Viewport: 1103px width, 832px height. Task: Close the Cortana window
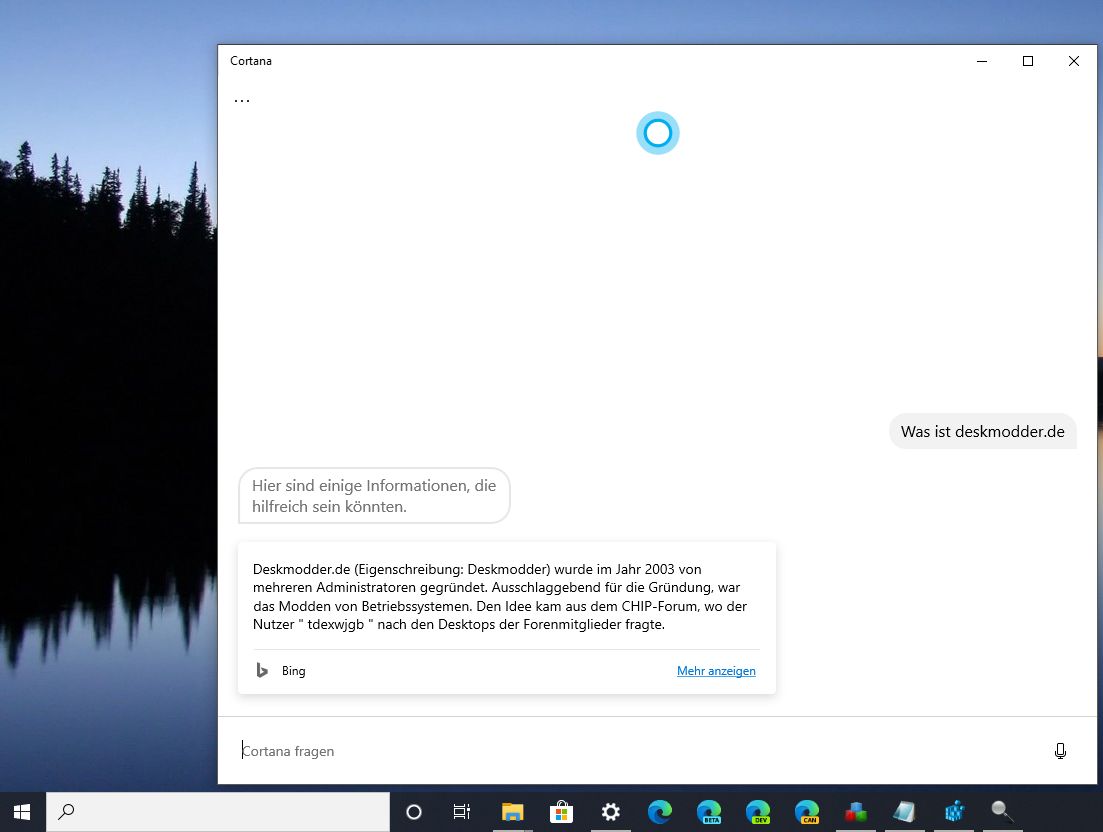pyautogui.click(x=1073, y=61)
